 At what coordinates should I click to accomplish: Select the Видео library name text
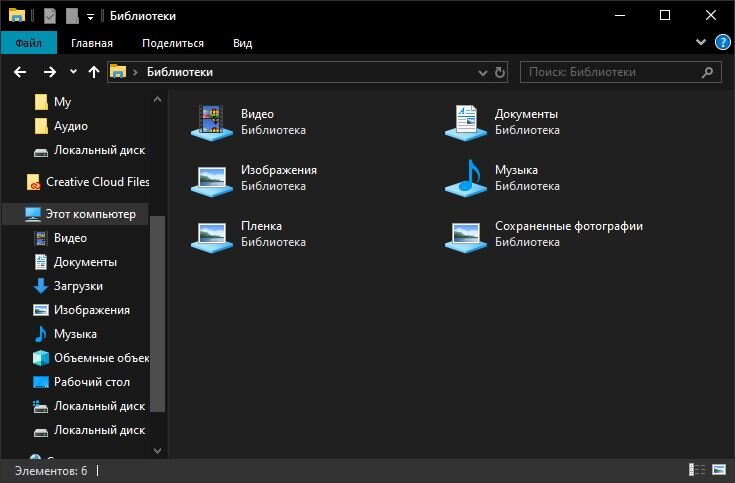click(257, 114)
